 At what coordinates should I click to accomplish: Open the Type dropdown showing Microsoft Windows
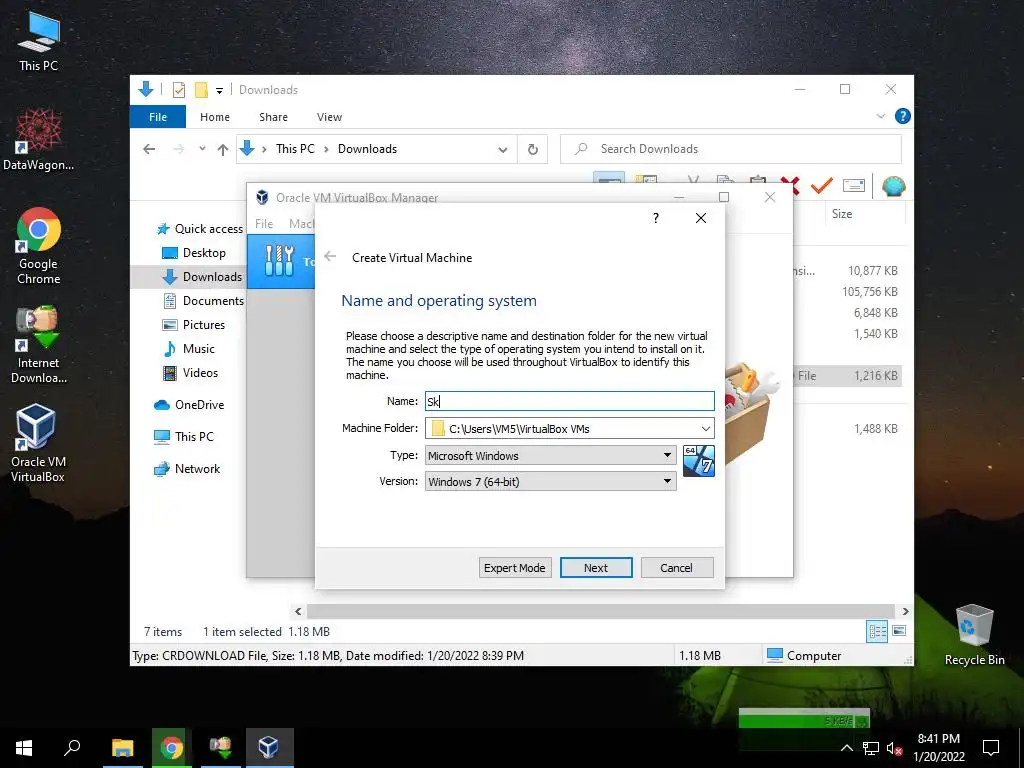tap(550, 455)
